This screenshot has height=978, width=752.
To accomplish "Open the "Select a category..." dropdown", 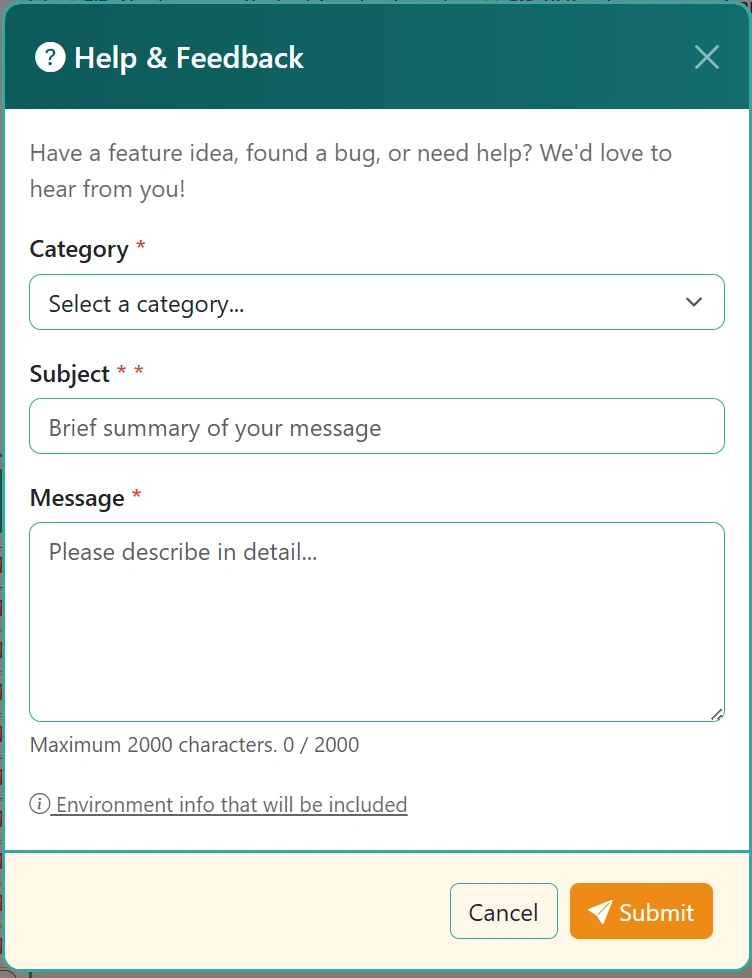I will (377, 302).
